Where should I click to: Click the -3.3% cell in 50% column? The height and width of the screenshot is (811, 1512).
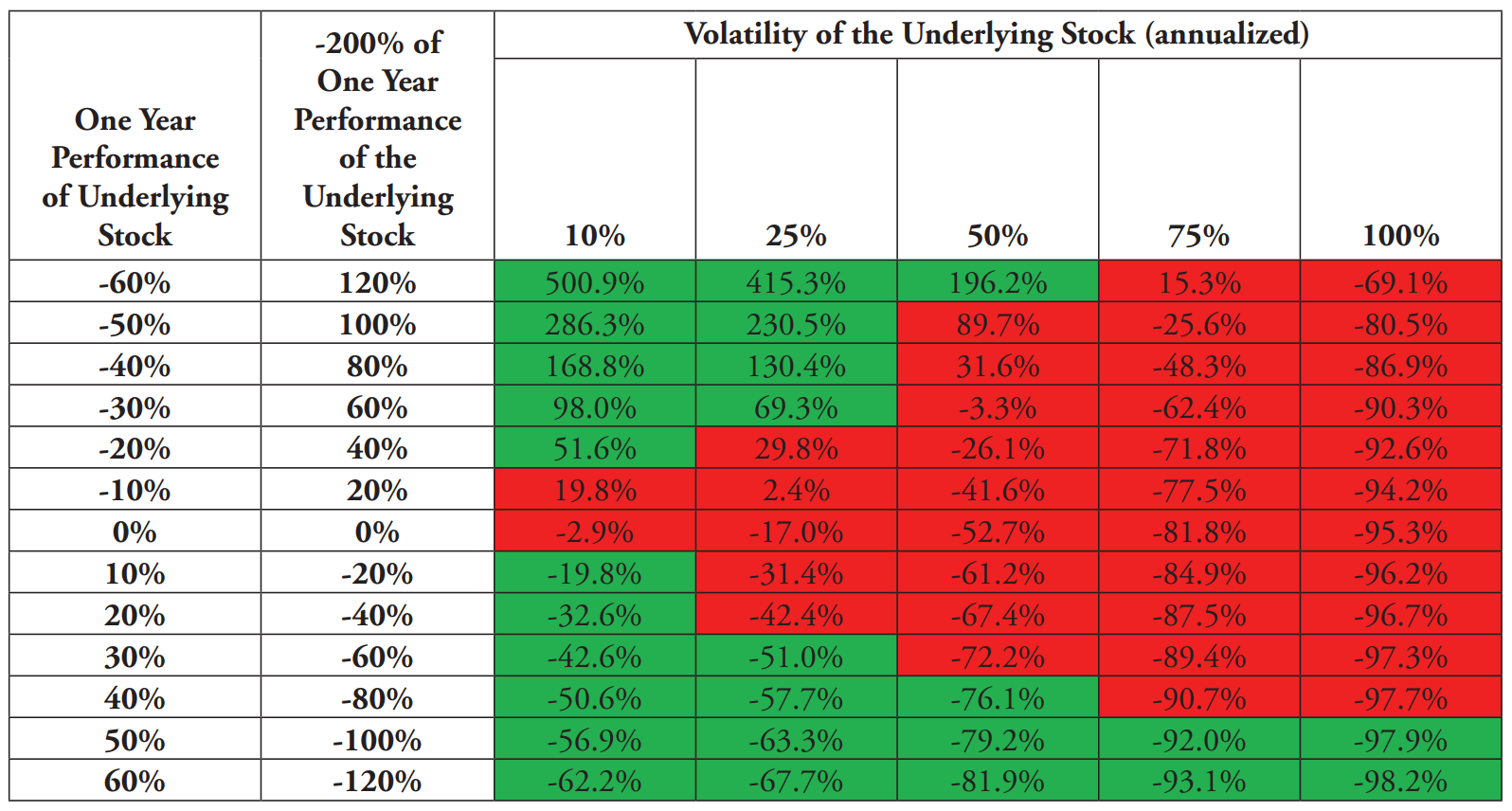coord(998,406)
